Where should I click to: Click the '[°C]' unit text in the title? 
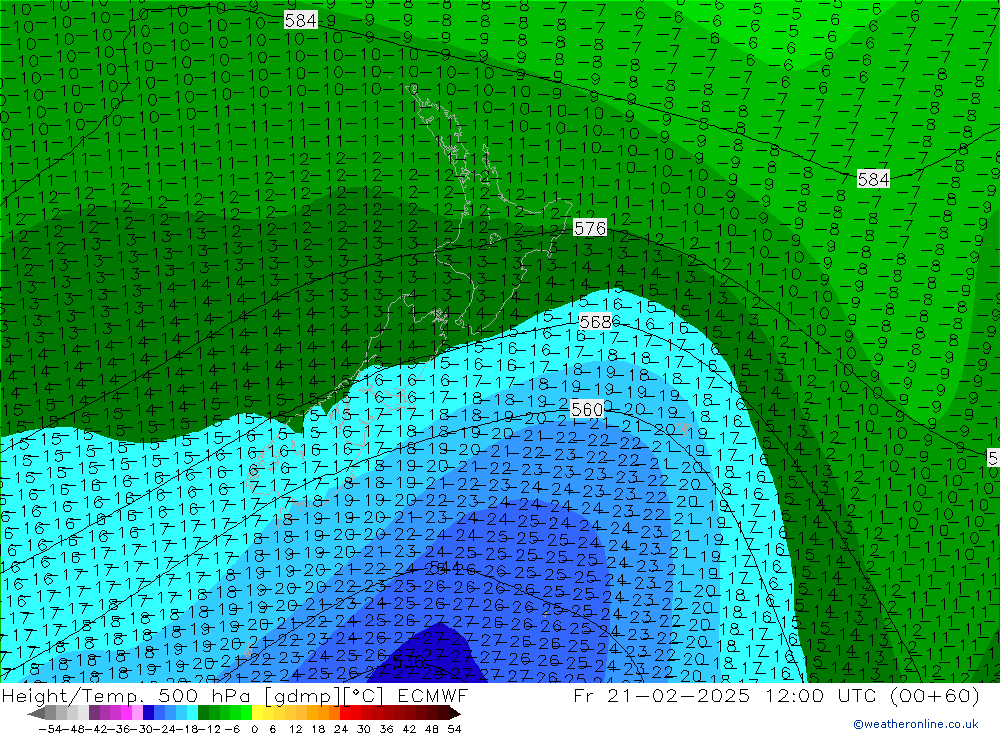364,695
